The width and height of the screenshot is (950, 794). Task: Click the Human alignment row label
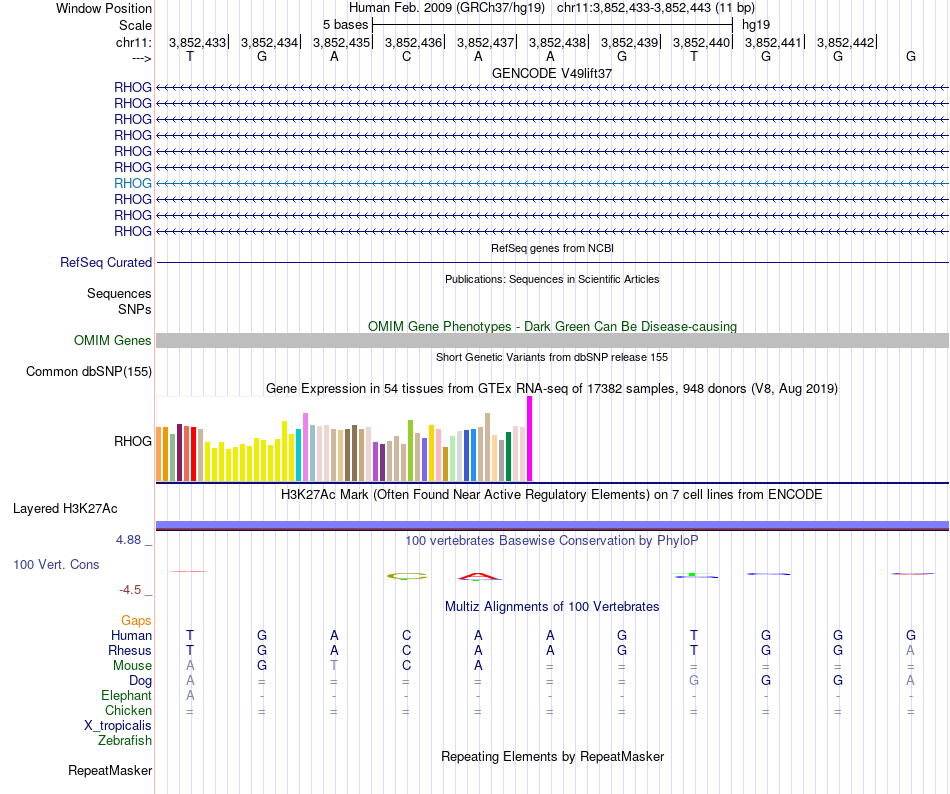[x=131, y=635]
